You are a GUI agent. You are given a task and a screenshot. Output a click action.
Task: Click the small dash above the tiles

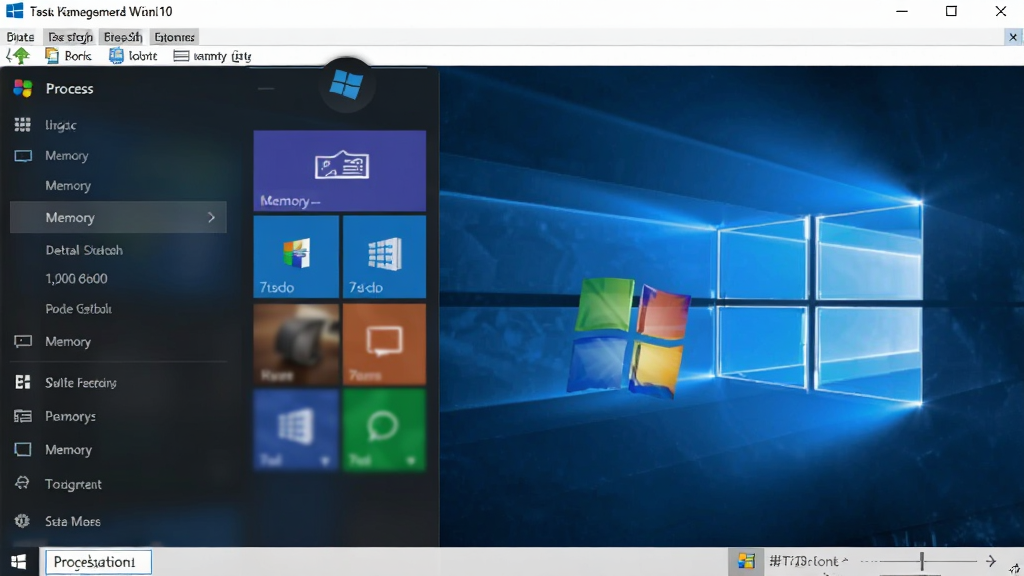[266, 88]
